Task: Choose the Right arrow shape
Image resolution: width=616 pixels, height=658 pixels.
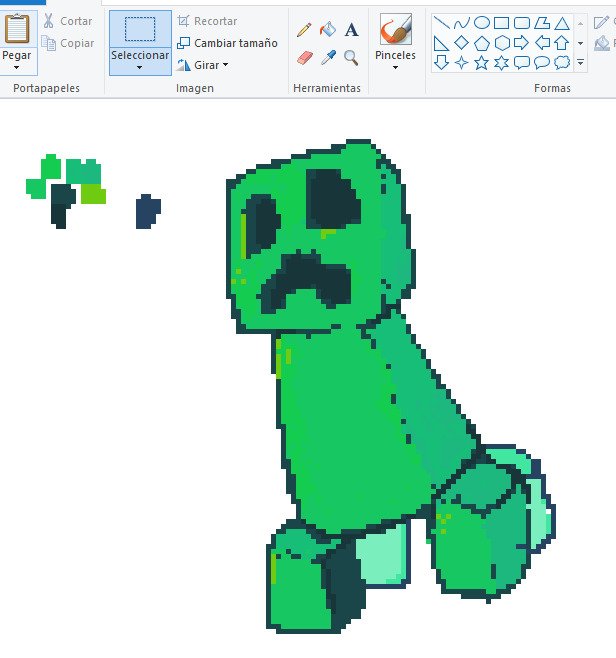Action: (522, 43)
